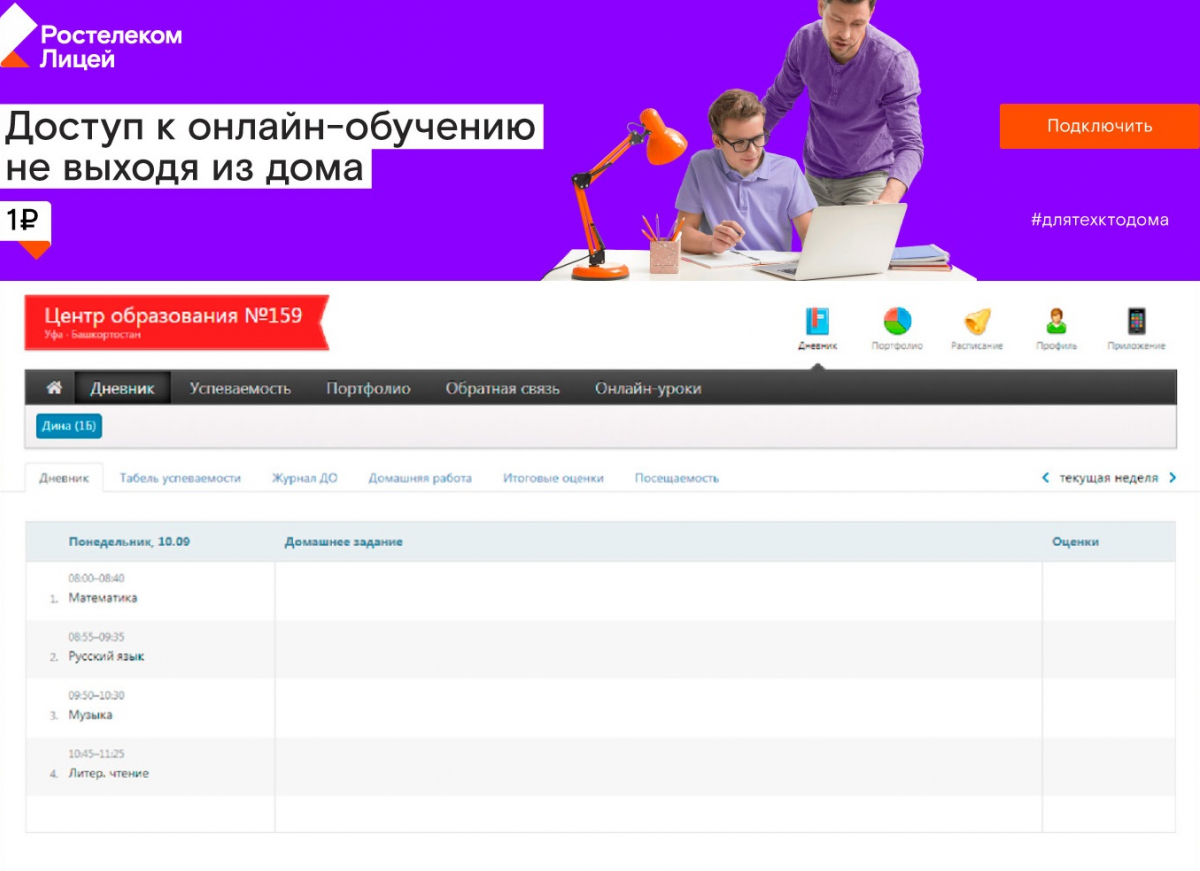Click the 08:00–08:40 lesson time

pos(96,578)
